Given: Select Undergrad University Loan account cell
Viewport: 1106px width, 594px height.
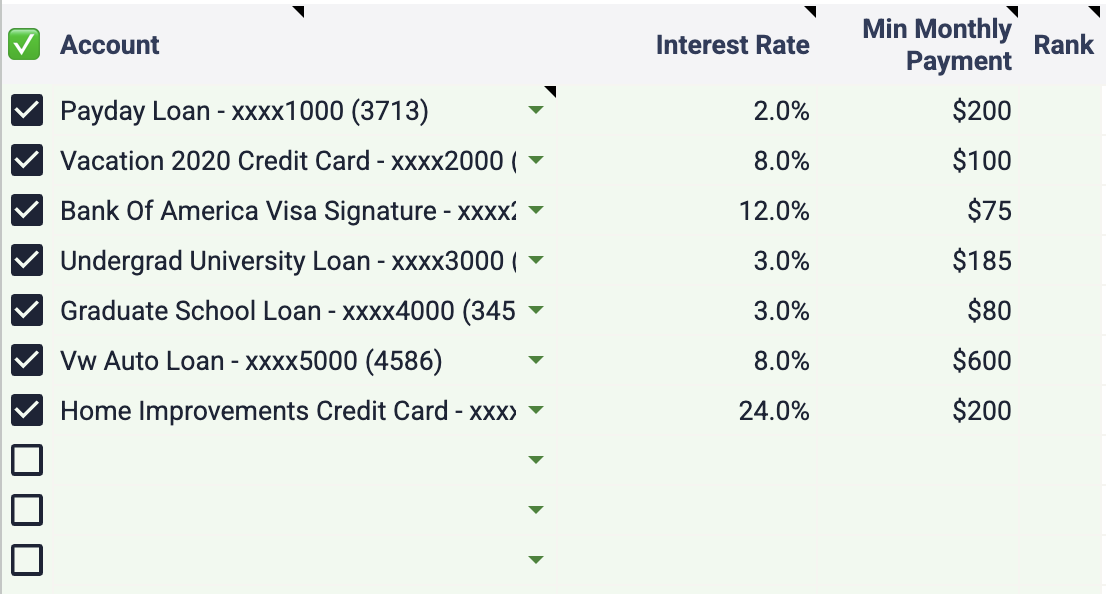Looking at the screenshot, I should click(288, 261).
